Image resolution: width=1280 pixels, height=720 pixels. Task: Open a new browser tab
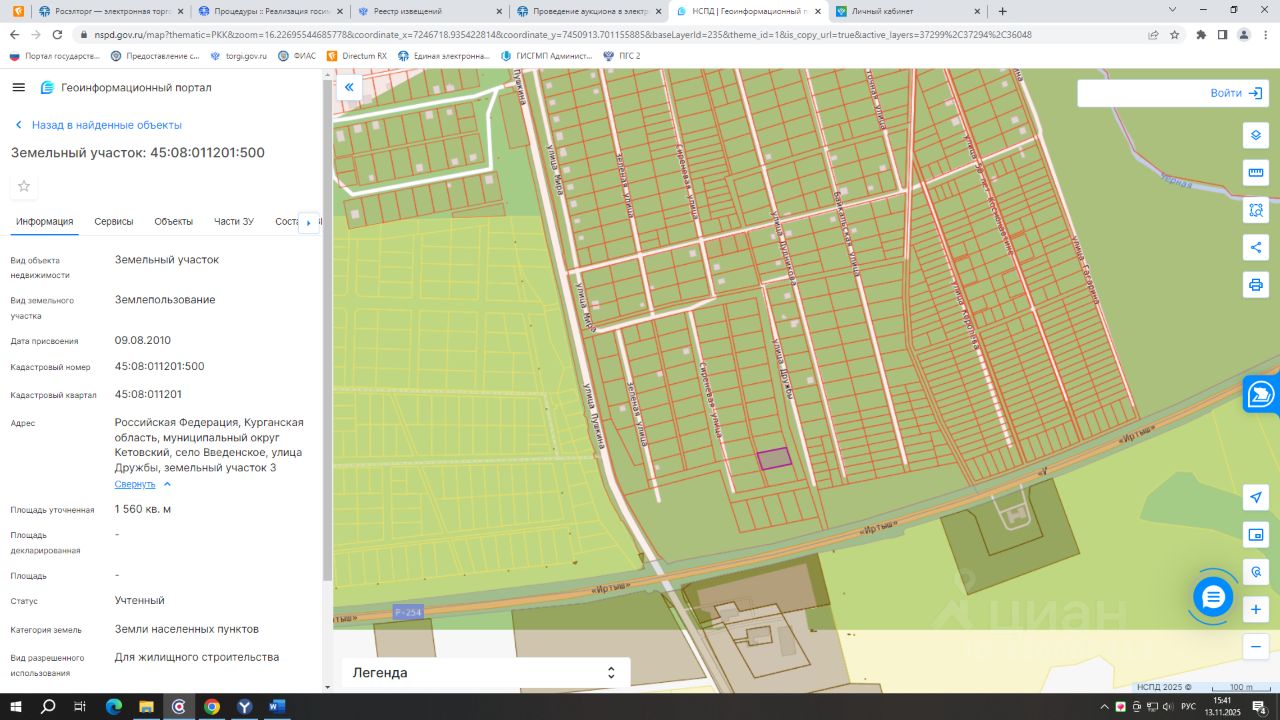[x=1002, y=11]
